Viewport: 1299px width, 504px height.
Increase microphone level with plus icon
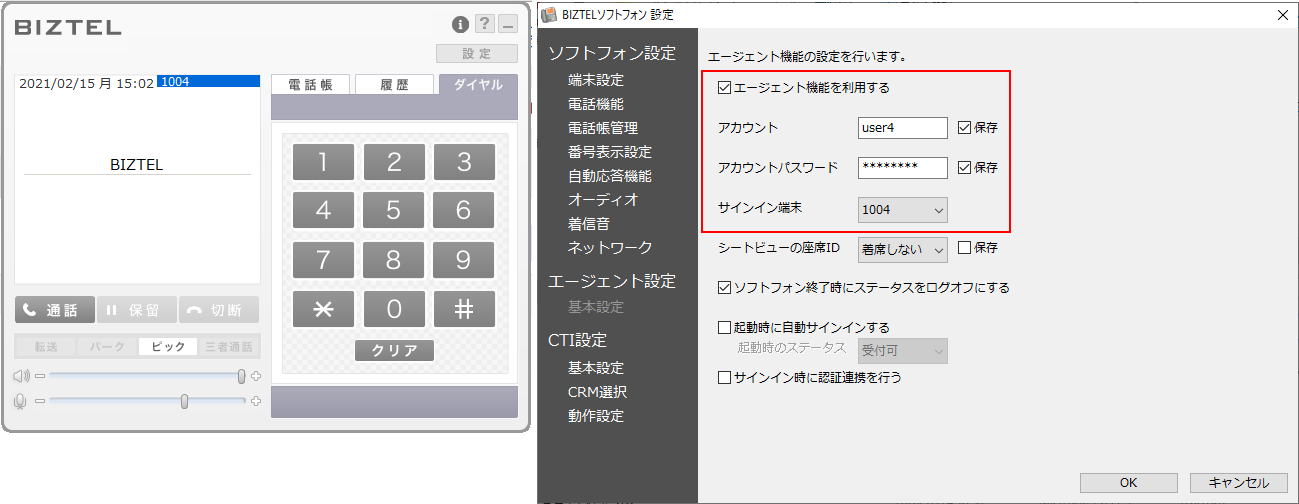point(256,401)
